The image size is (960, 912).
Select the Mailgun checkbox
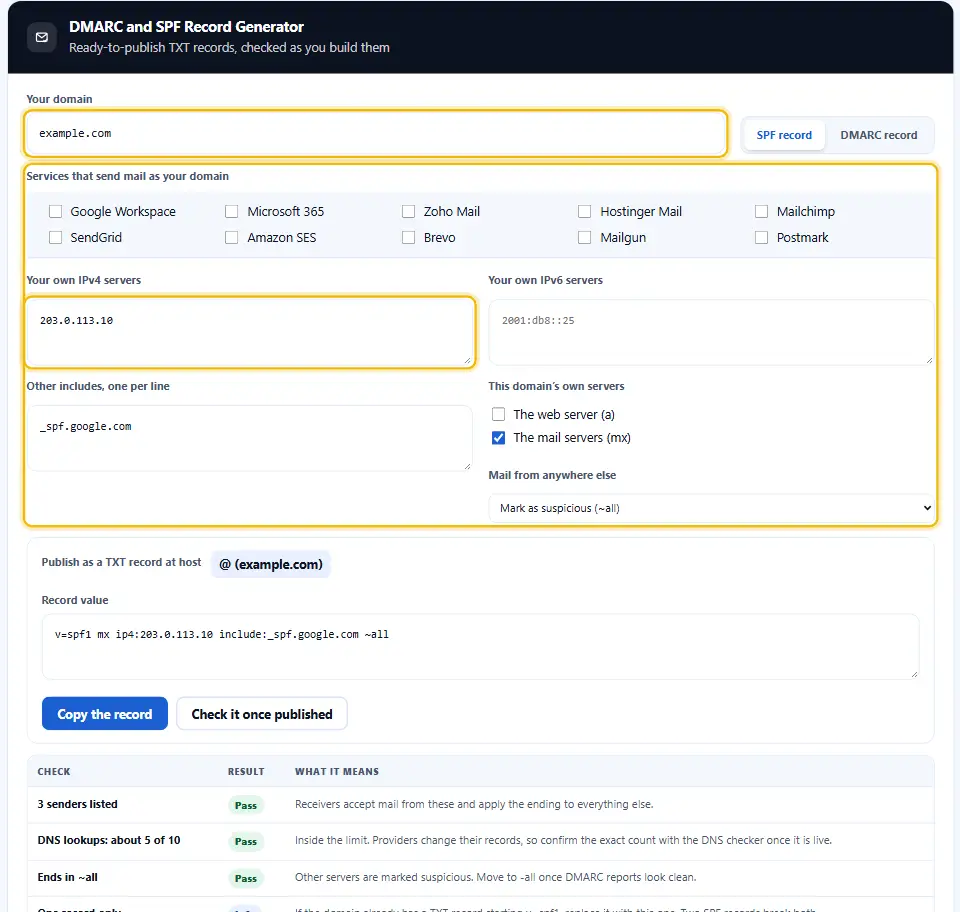tap(585, 237)
